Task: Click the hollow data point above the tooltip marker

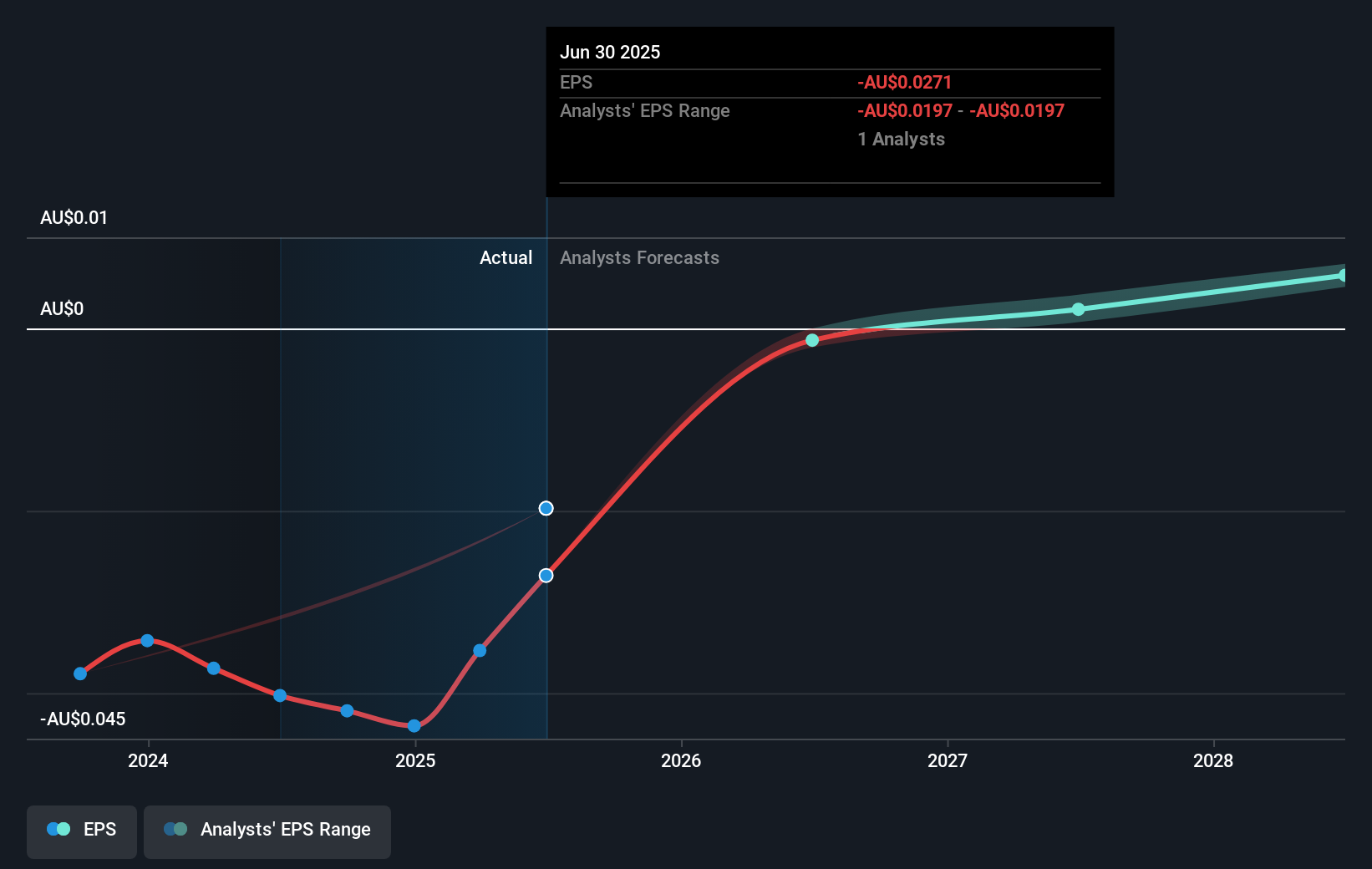Action: tap(546, 508)
